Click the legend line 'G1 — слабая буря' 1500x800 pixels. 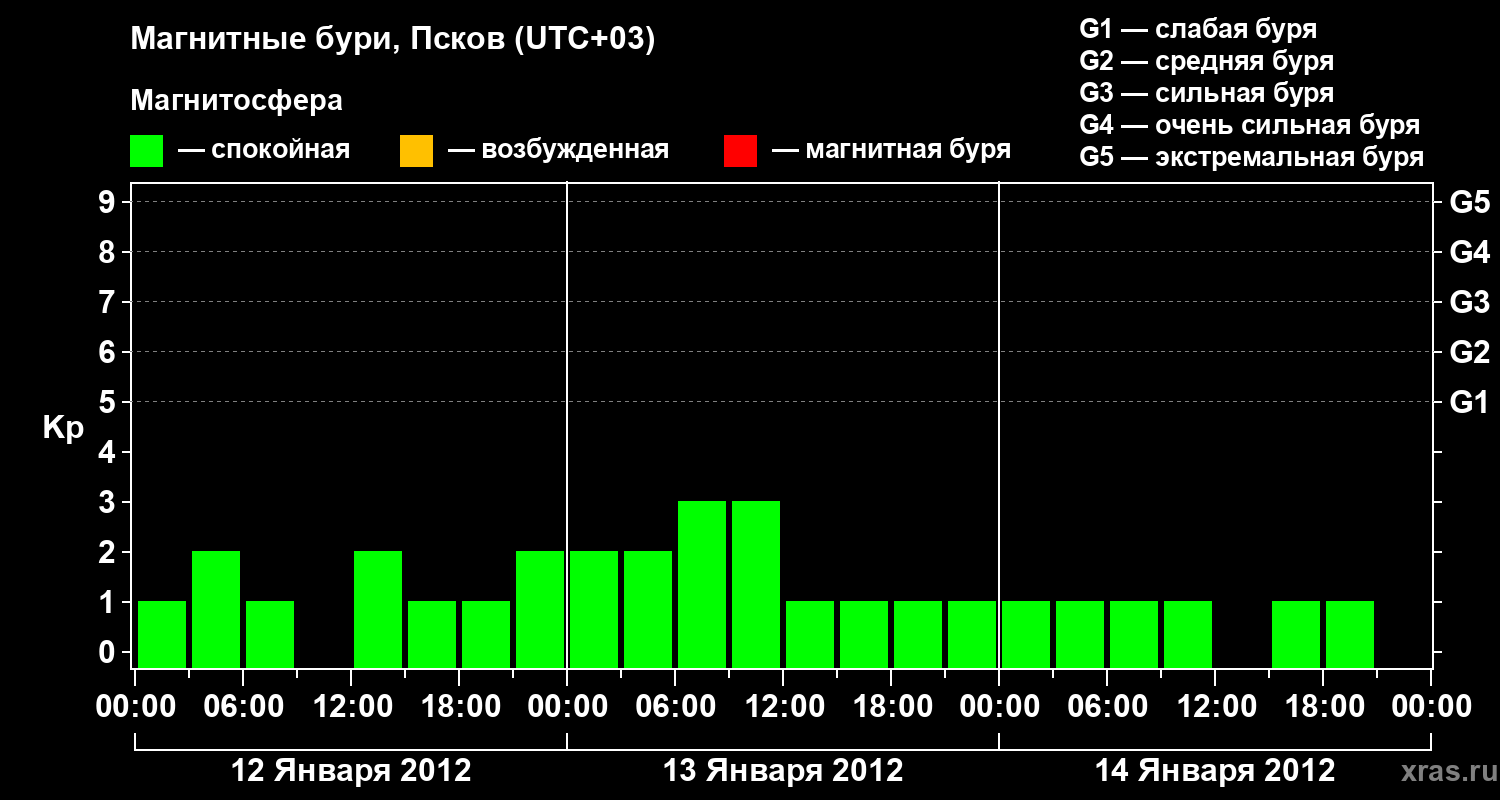(x=1198, y=28)
